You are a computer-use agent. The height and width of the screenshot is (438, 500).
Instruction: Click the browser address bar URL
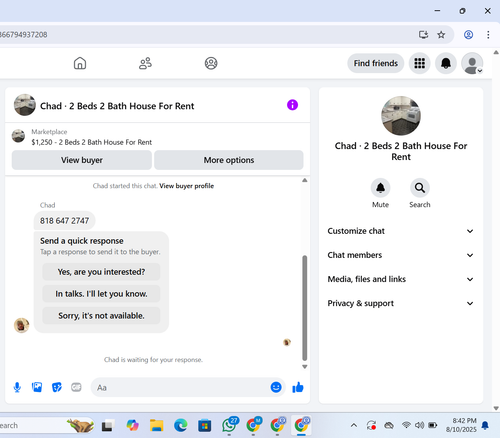point(24,34)
